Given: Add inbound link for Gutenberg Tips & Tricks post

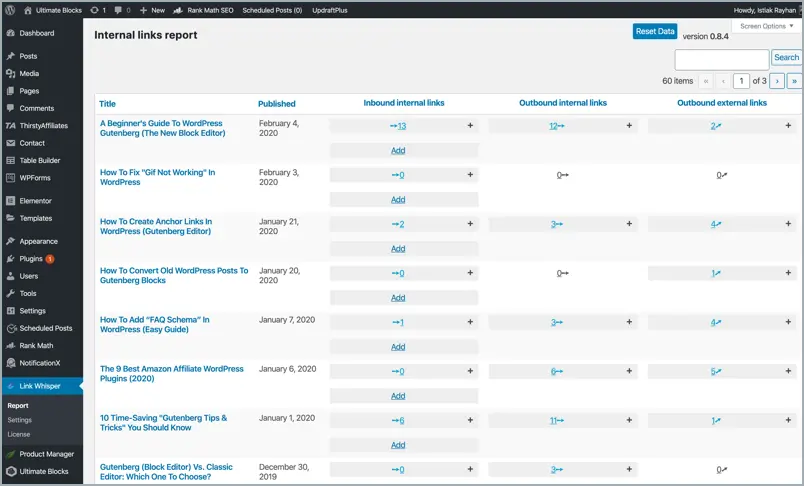Looking at the screenshot, I should (x=398, y=445).
